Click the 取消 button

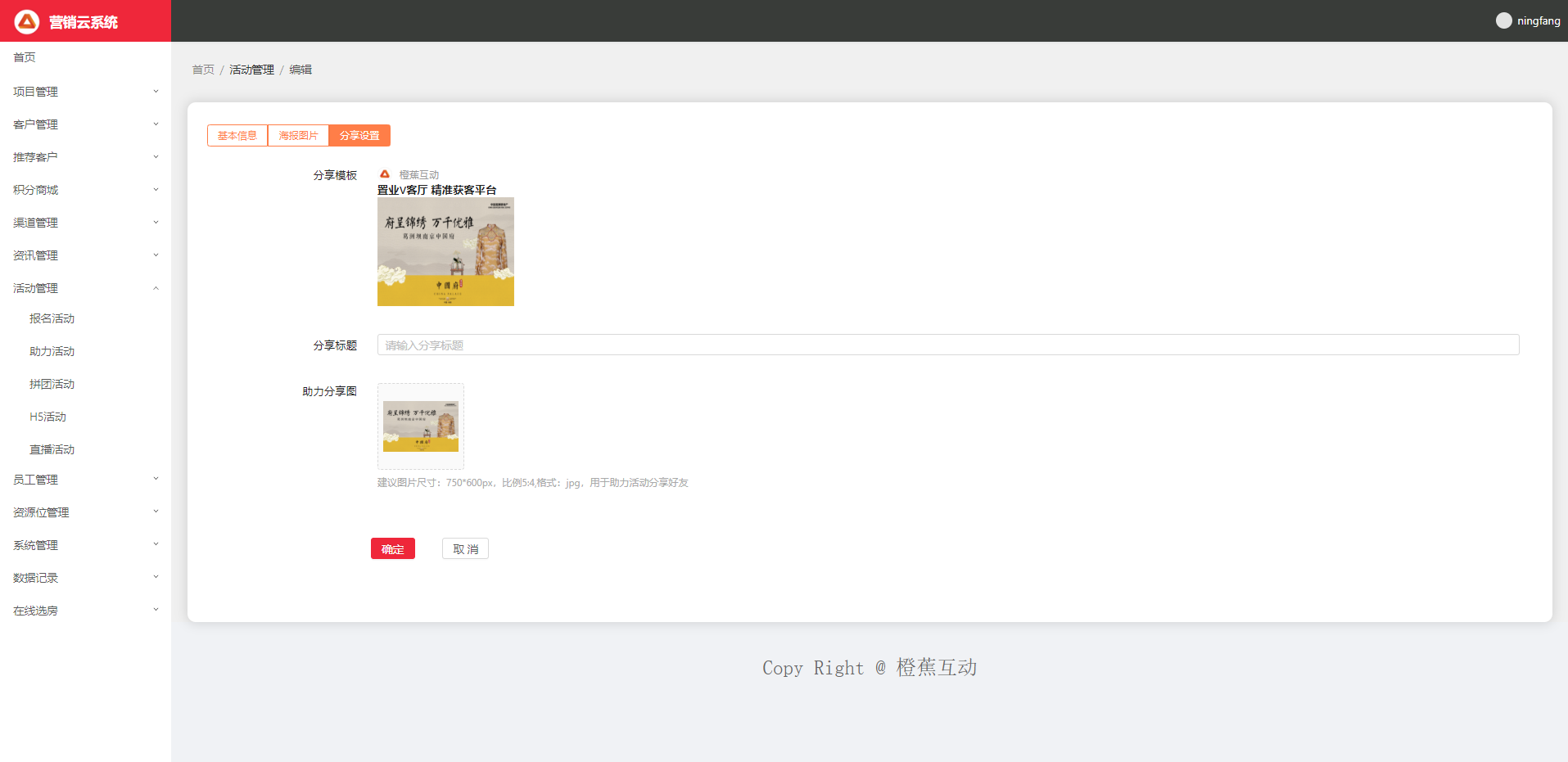(465, 548)
